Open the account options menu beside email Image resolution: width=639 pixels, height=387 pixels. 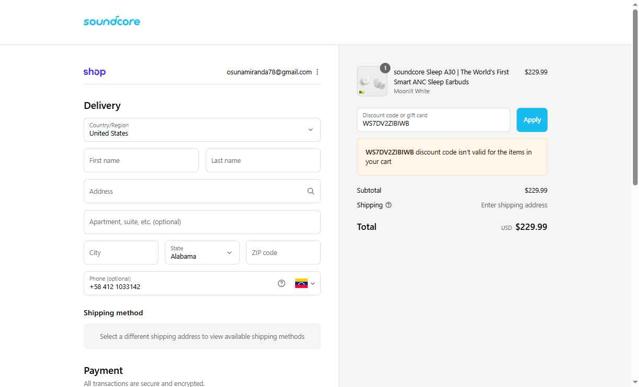point(317,72)
